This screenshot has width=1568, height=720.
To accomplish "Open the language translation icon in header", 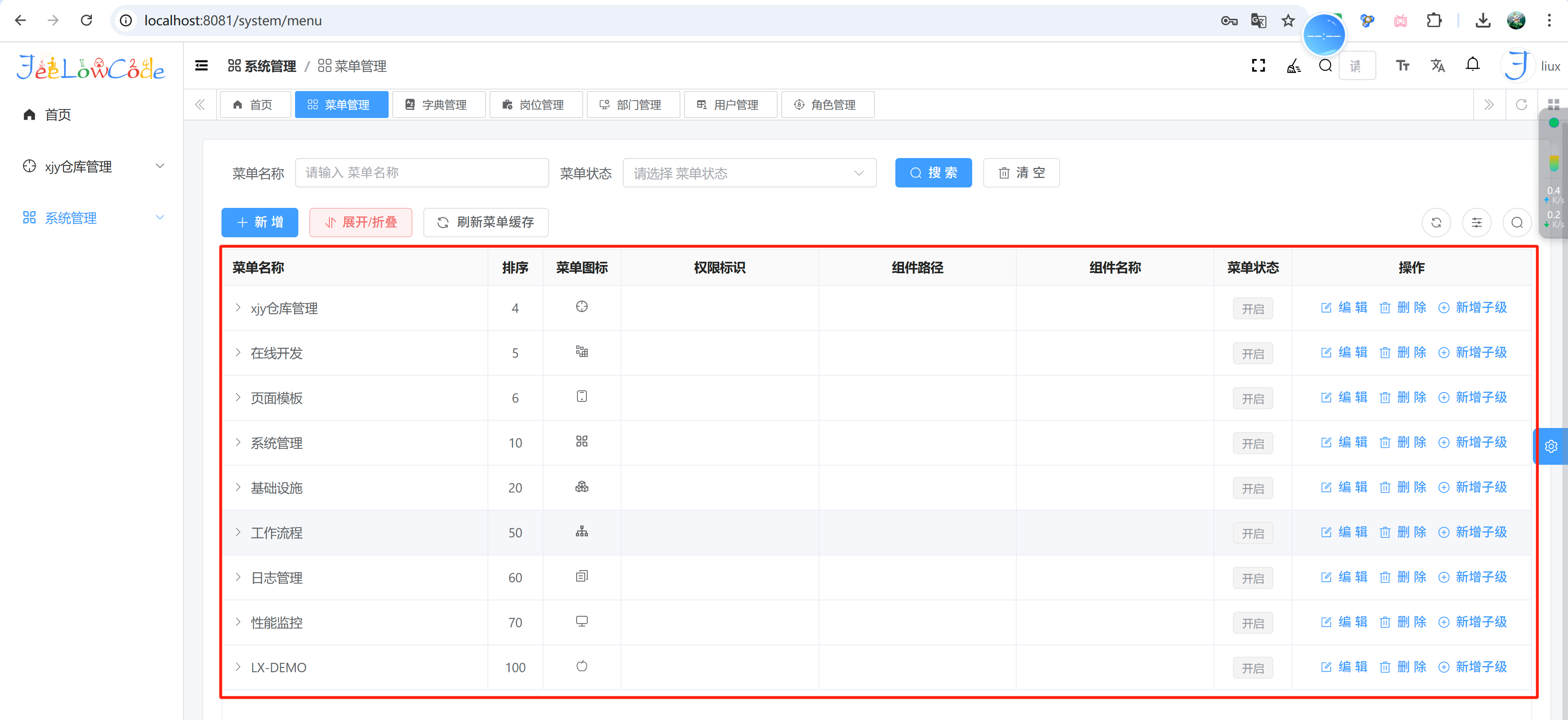I will pyautogui.click(x=1437, y=66).
